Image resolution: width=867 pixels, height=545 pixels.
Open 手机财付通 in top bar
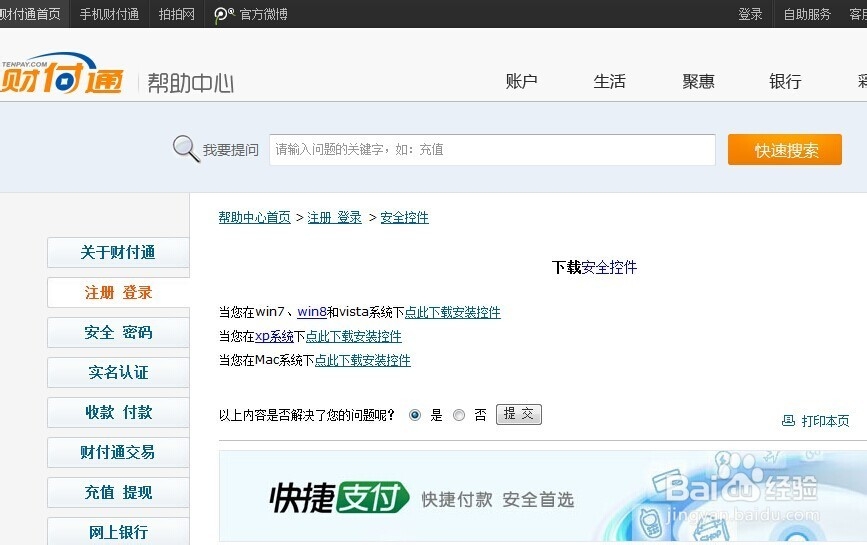[109, 14]
